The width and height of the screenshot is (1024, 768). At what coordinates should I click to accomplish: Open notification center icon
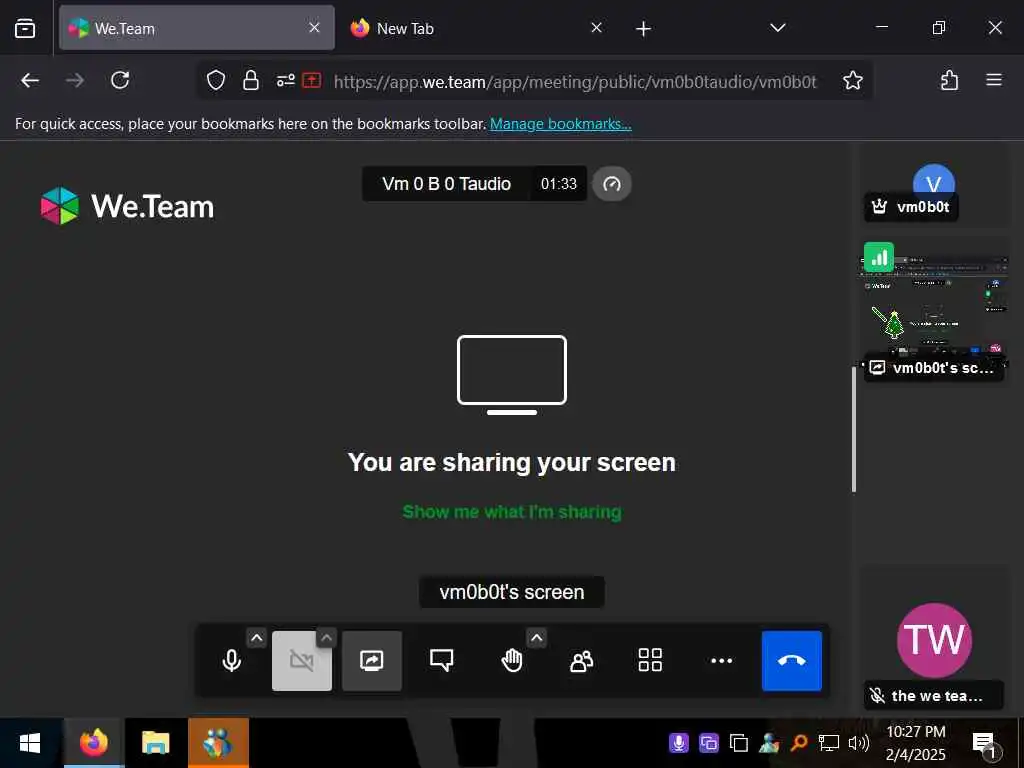point(985,744)
